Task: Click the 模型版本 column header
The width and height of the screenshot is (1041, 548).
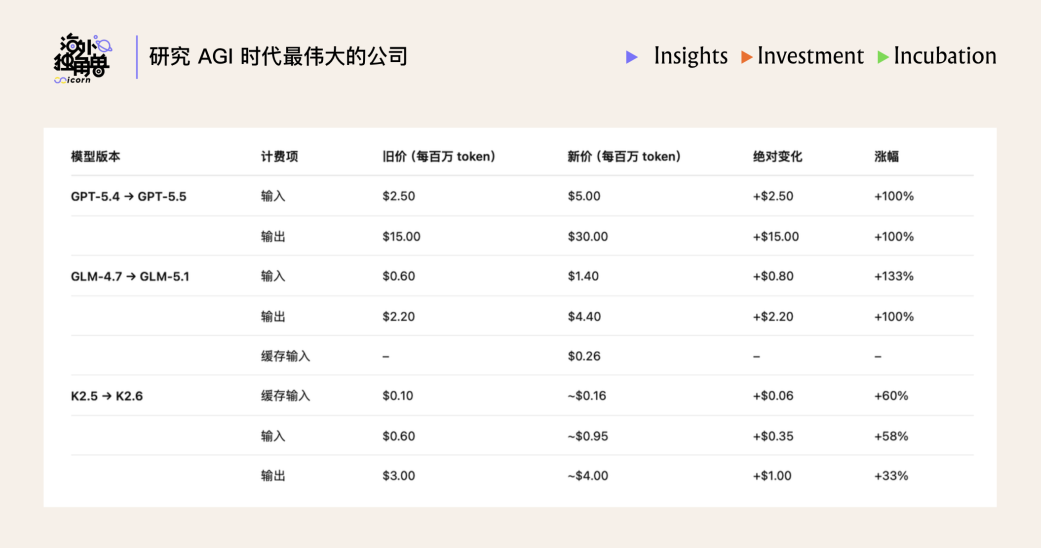Action: (96, 157)
